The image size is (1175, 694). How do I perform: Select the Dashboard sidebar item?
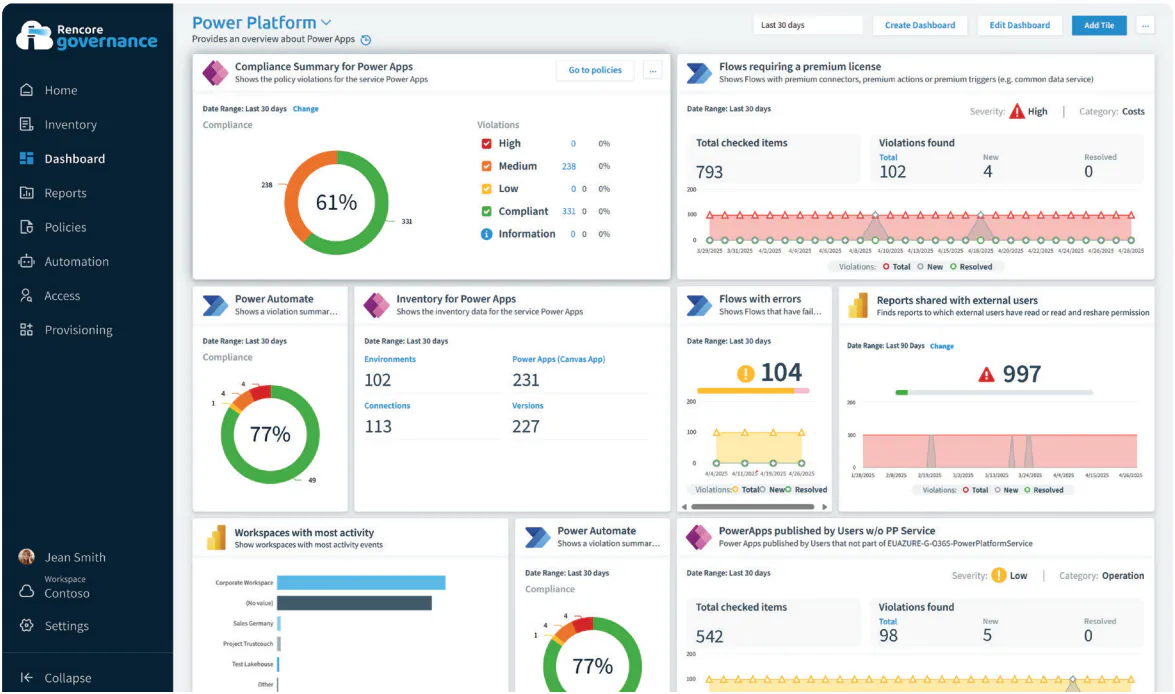[62, 159]
